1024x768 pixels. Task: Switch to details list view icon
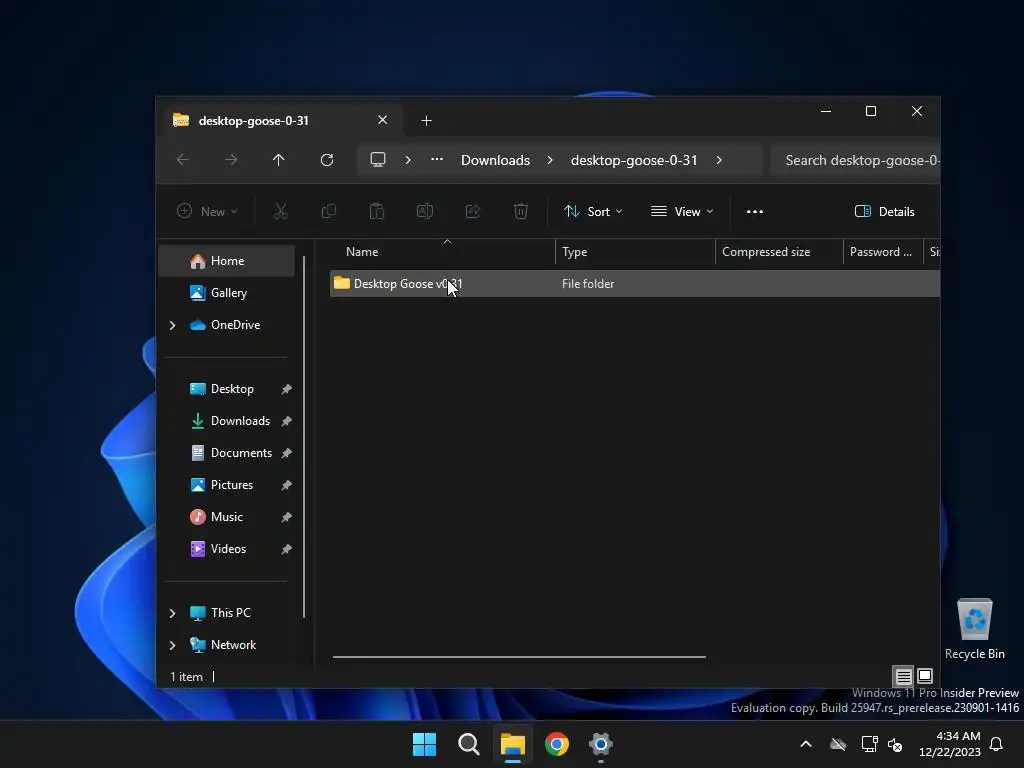point(904,676)
